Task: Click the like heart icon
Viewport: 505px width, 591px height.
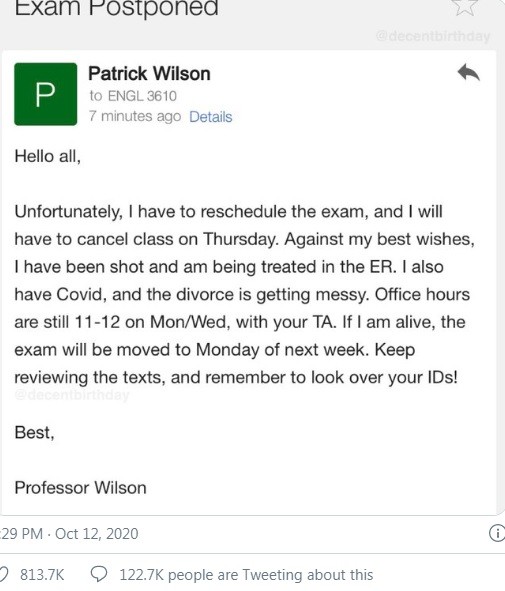Action: click(4, 575)
